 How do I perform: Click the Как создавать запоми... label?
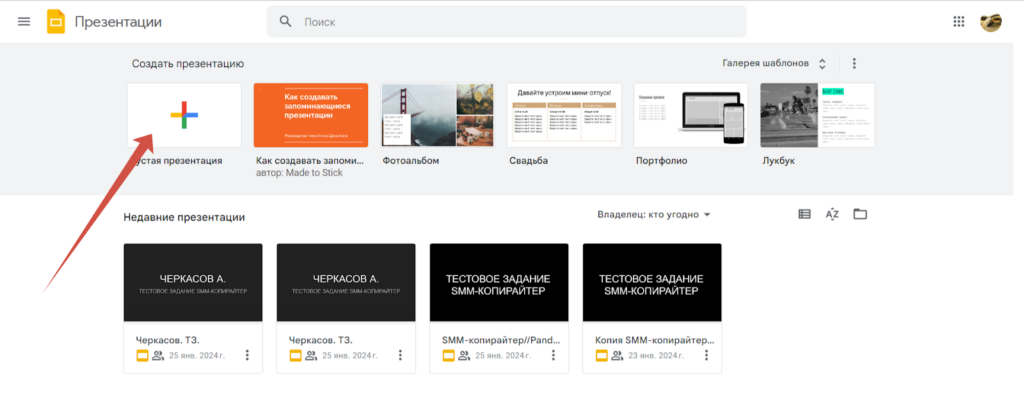pyautogui.click(x=310, y=161)
